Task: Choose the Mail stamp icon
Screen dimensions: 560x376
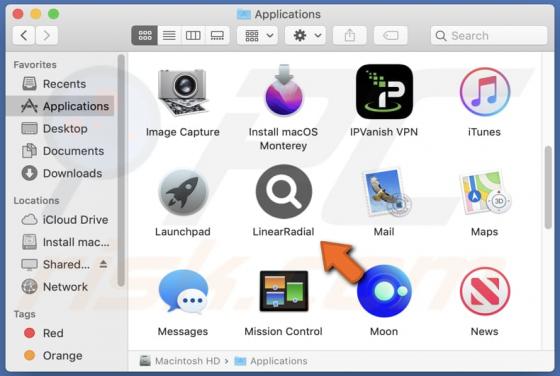Action: pos(387,192)
